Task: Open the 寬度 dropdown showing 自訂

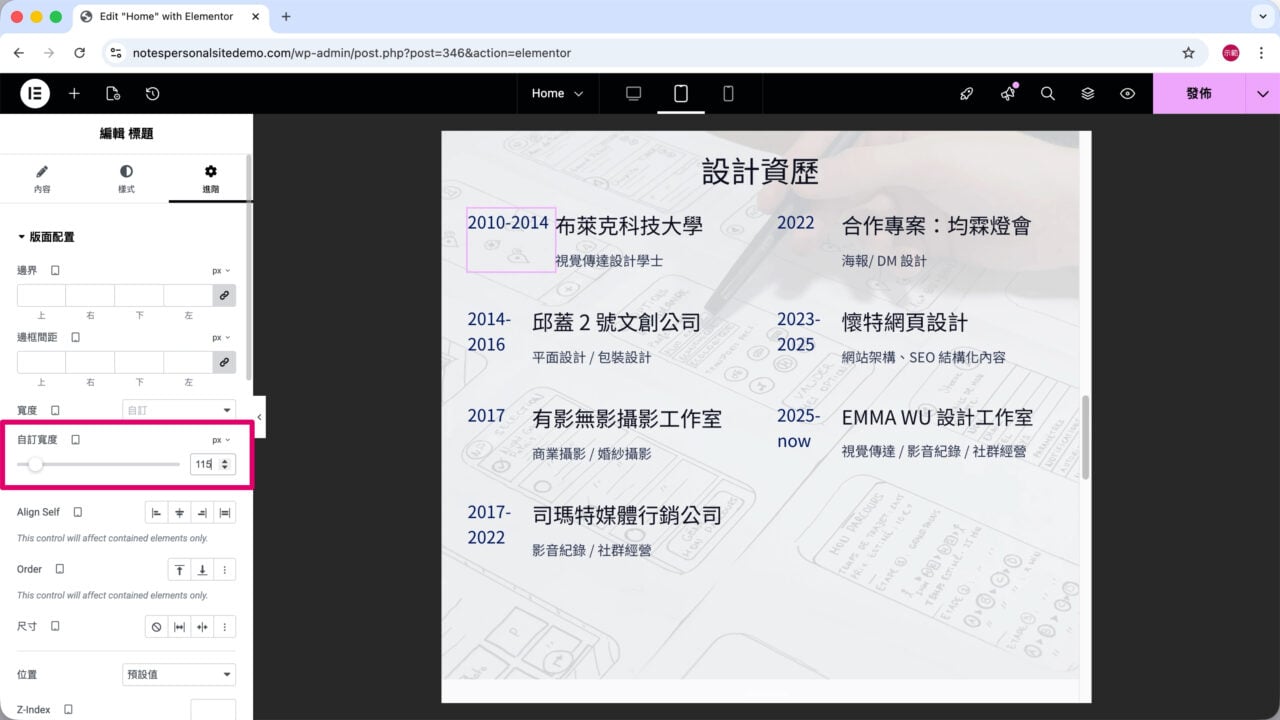Action: click(x=179, y=410)
